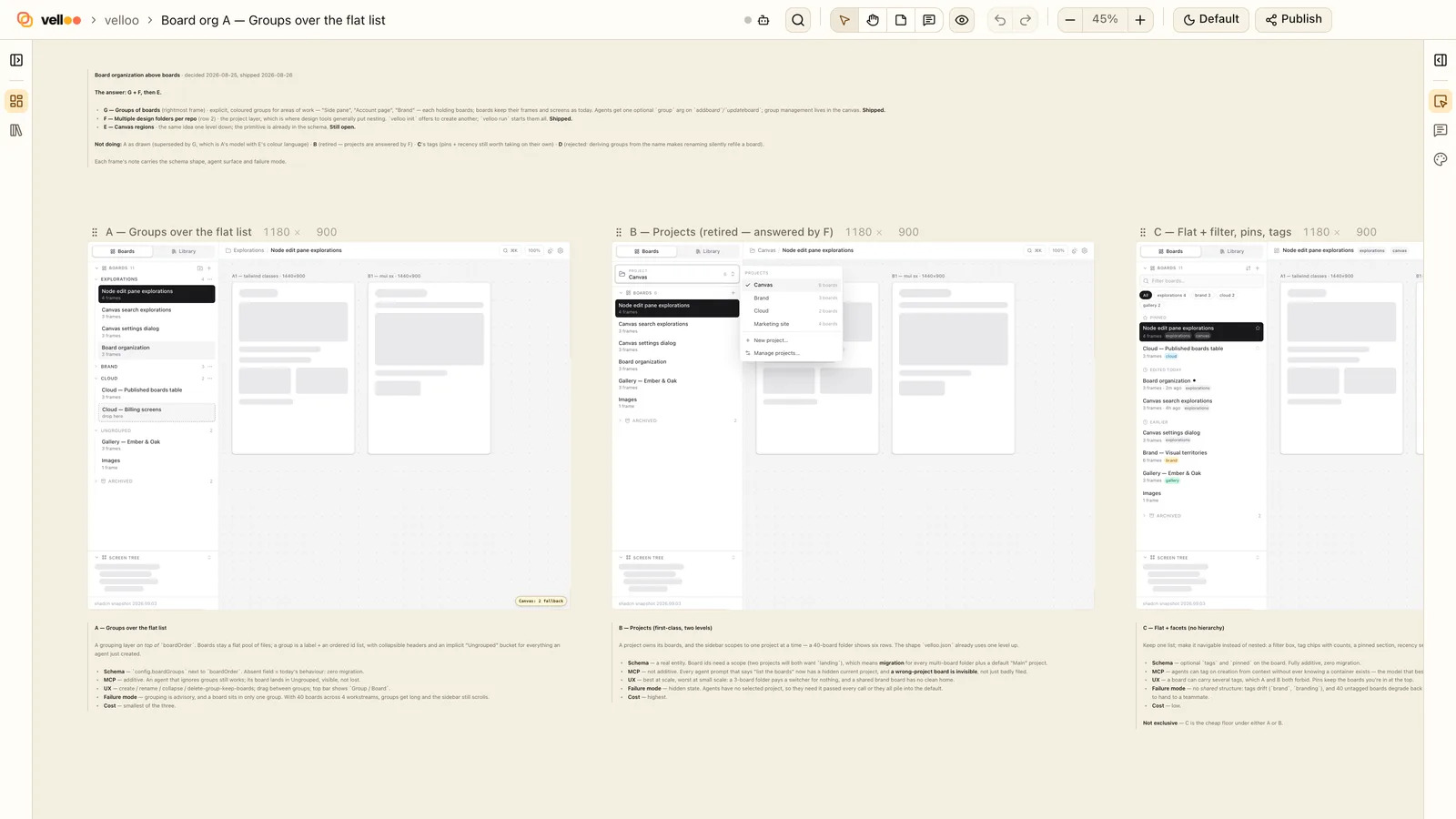Click 'Canvas: 2 fallback' badge in frame A

[x=541, y=601]
